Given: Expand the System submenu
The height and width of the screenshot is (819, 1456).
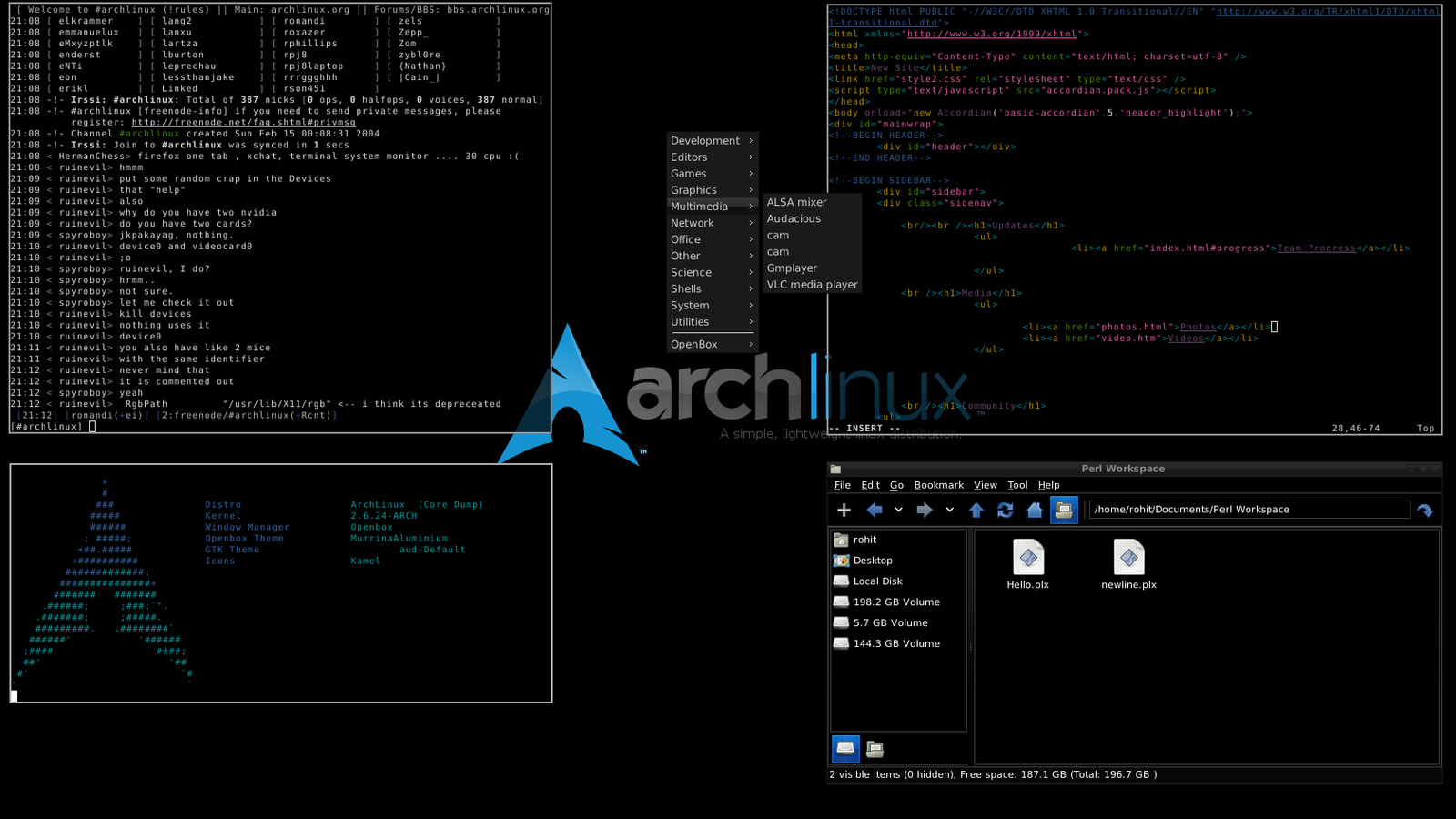Looking at the screenshot, I should click(712, 306).
